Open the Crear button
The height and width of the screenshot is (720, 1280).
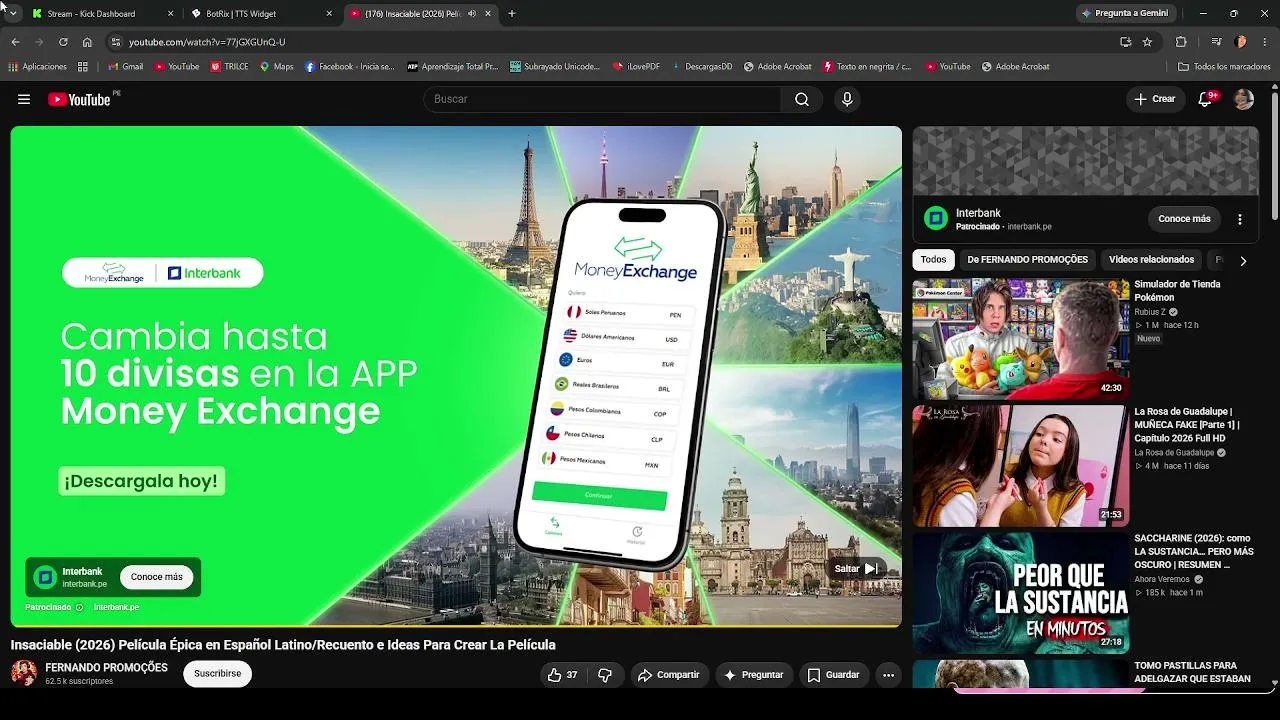tap(1155, 99)
